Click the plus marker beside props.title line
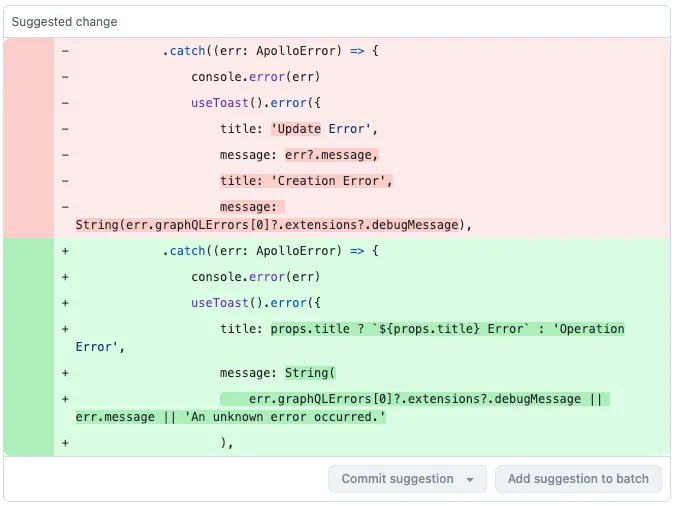The width and height of the screenshot is (674, 506). 65,329
